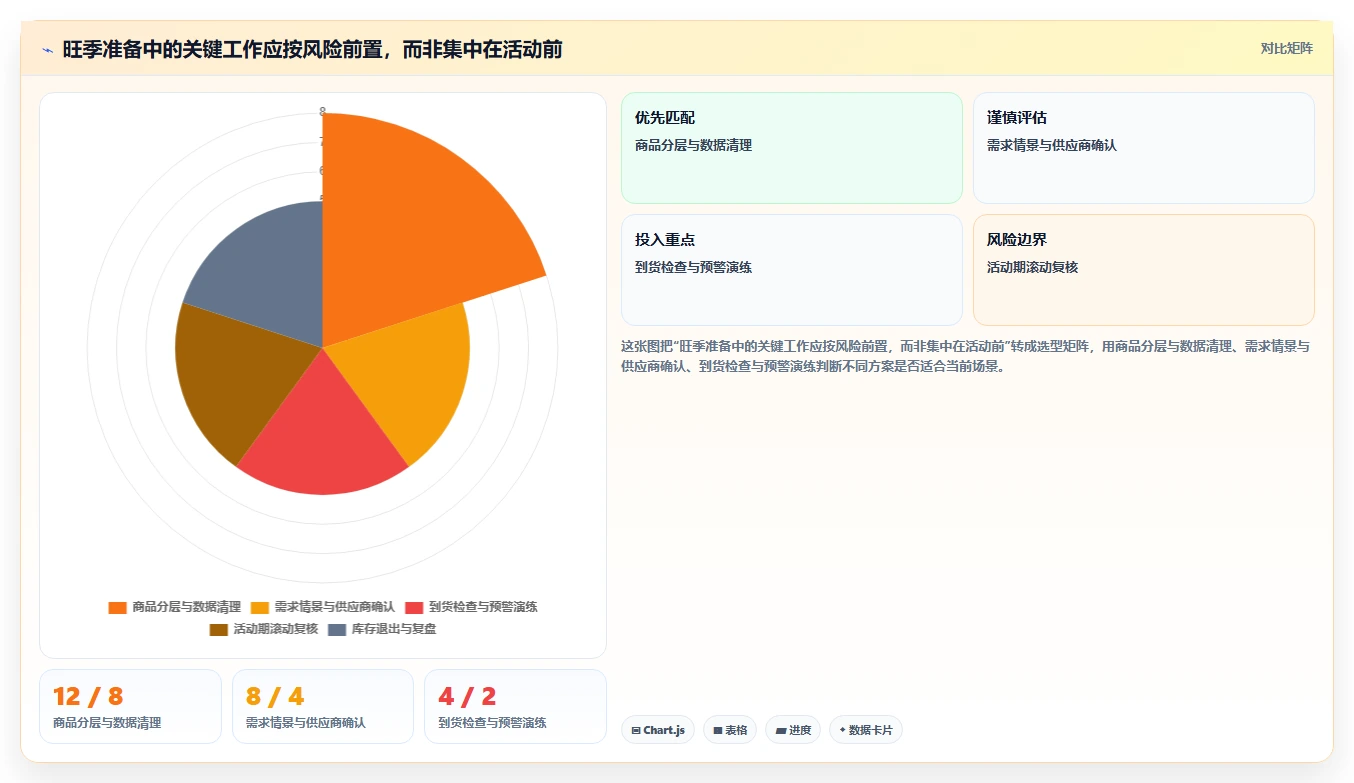
Task: Click 商品分层与数据清理 text in 优先匹配 card
Action: 693,145
